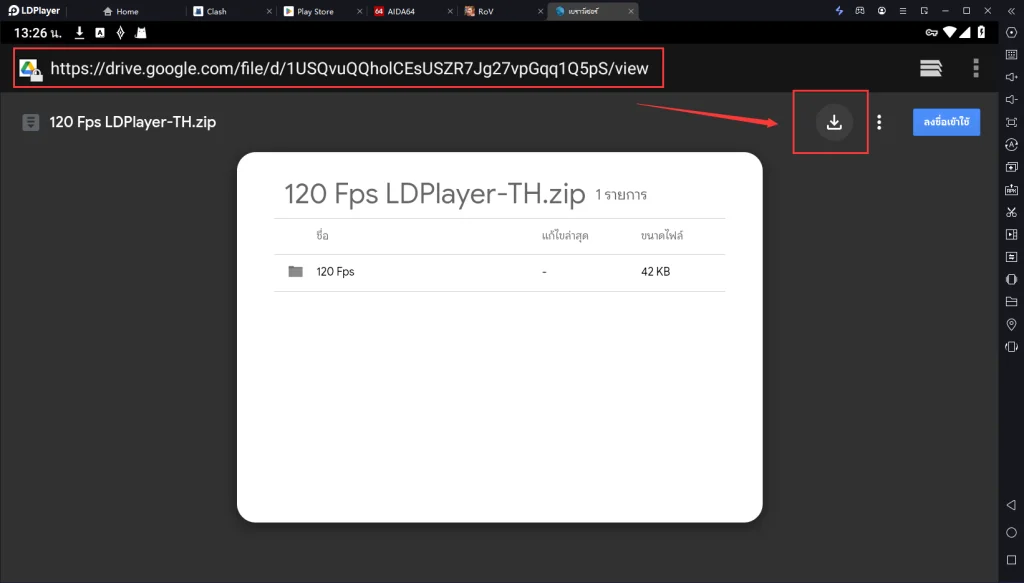Open shared folder icon in sidebar

(1012, 302)
